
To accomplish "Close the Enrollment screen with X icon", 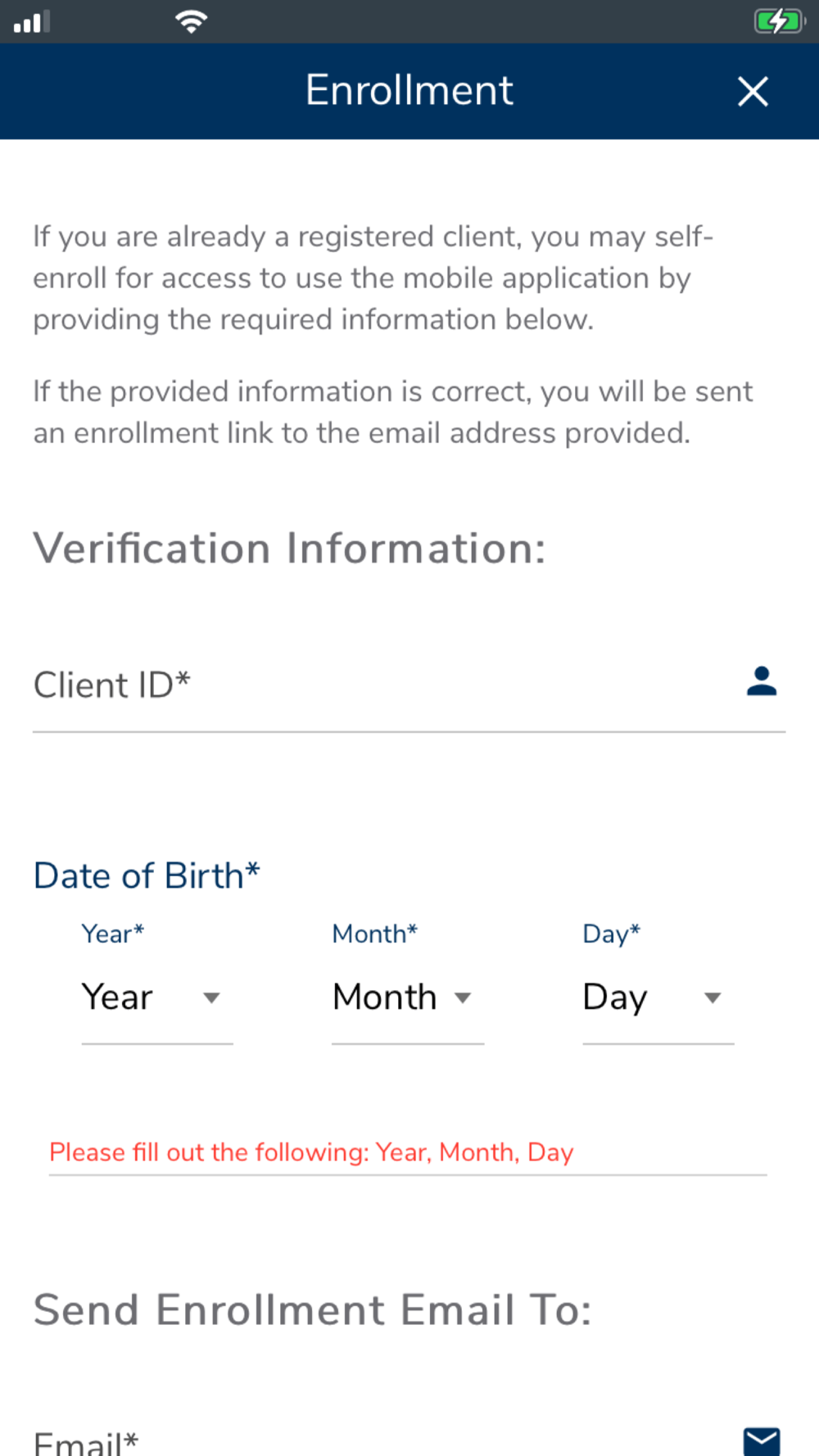I will [x=753, y=92].
